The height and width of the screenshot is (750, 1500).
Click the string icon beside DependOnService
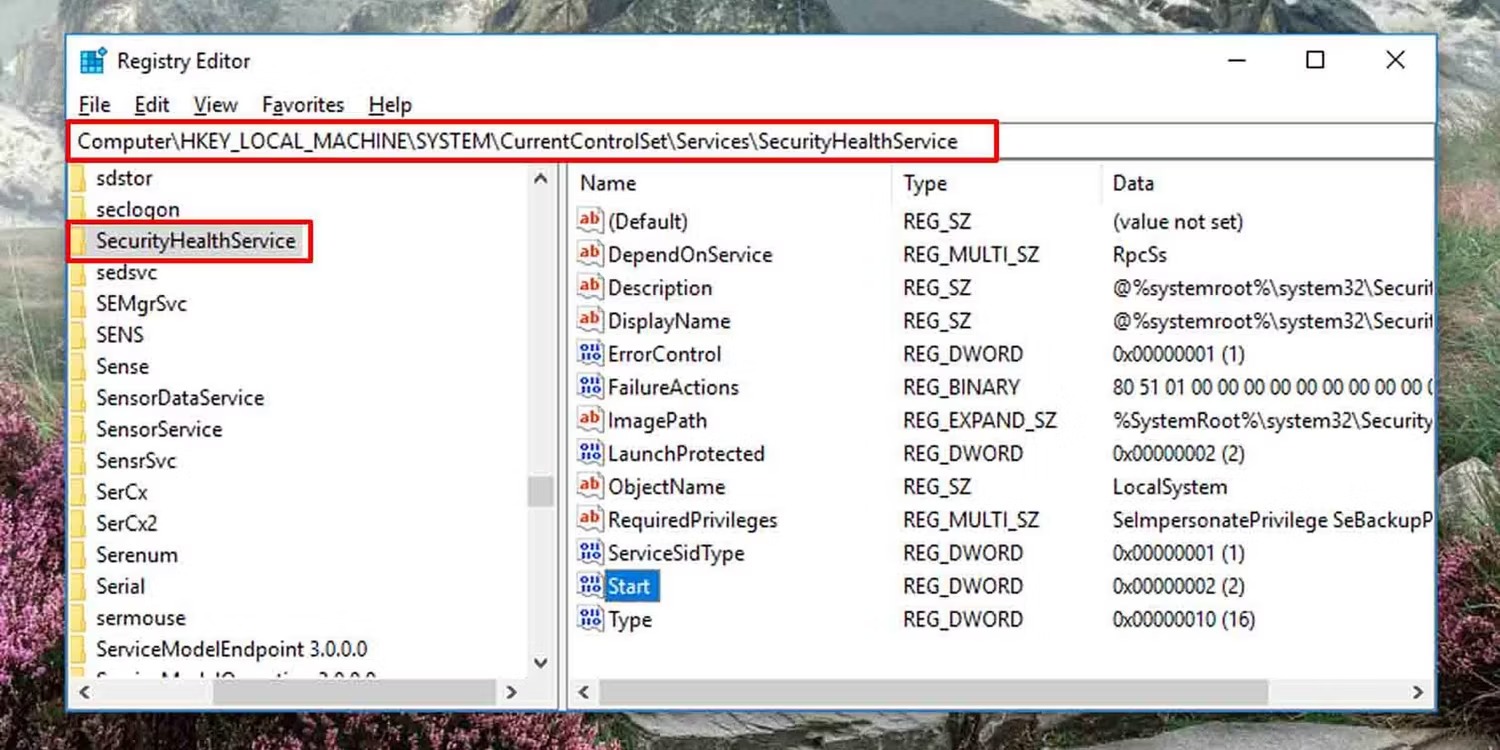tap(590, 254)
